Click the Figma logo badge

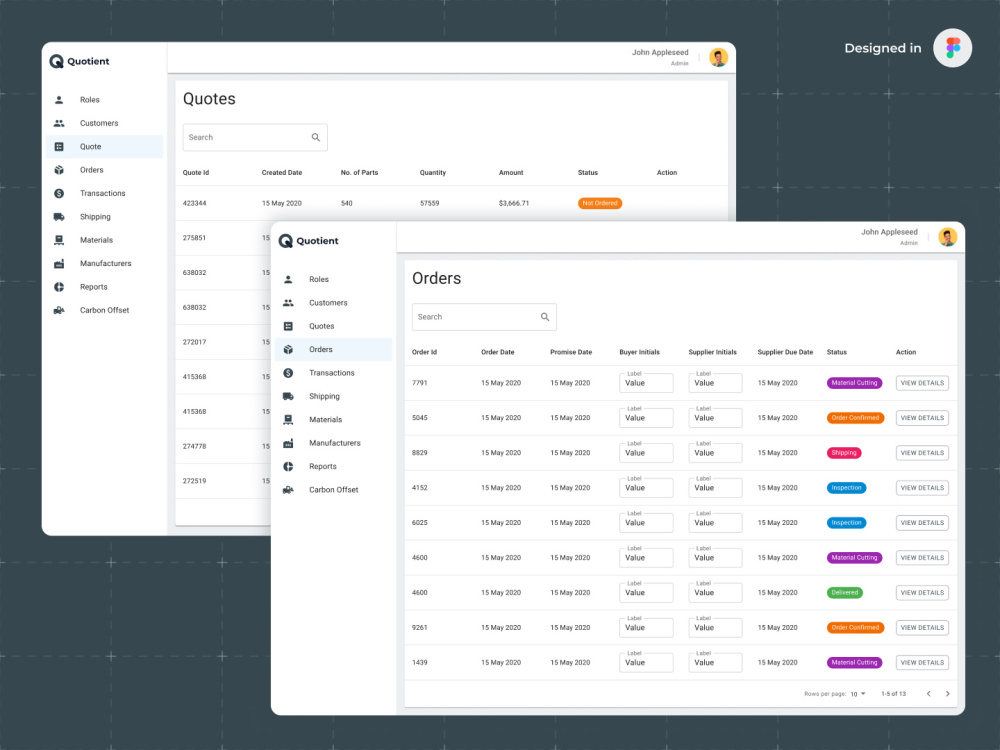[952, 48]
